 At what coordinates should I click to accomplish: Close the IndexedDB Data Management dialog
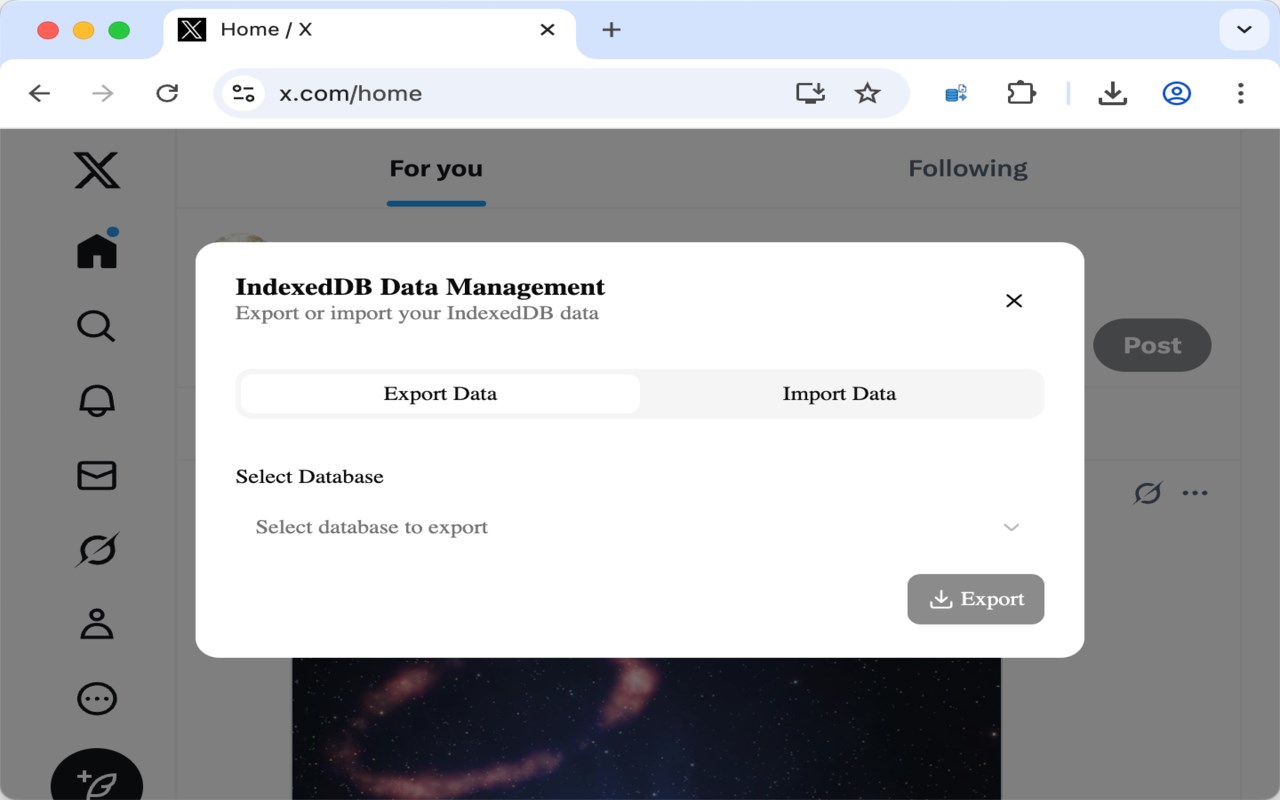[1014, 301]
